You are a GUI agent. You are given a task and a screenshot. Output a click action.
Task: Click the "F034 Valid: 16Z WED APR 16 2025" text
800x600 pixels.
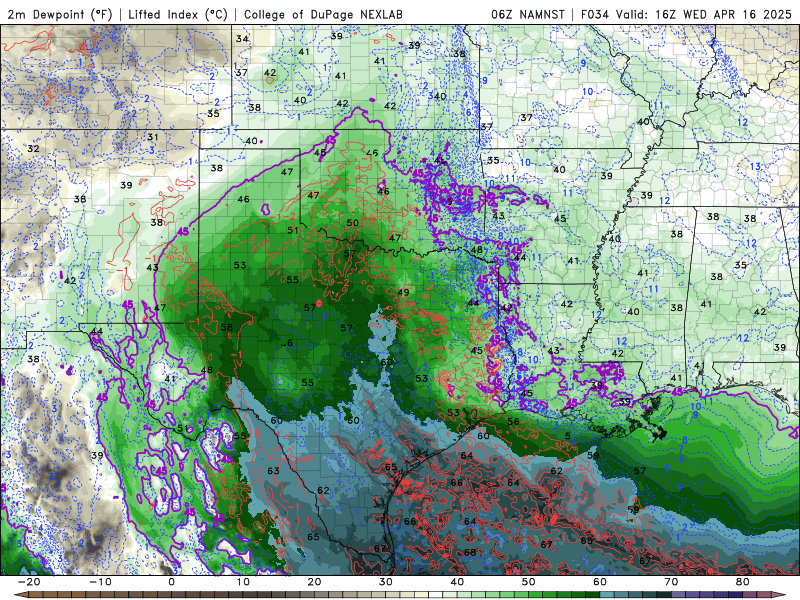coord(686,14)
